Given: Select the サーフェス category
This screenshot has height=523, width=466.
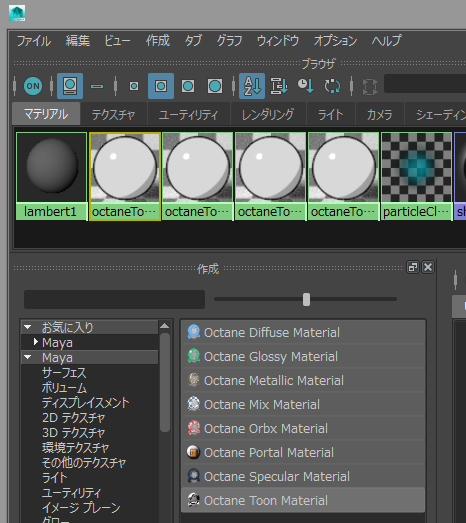Looking at the screenshot, I should [64, 373].
